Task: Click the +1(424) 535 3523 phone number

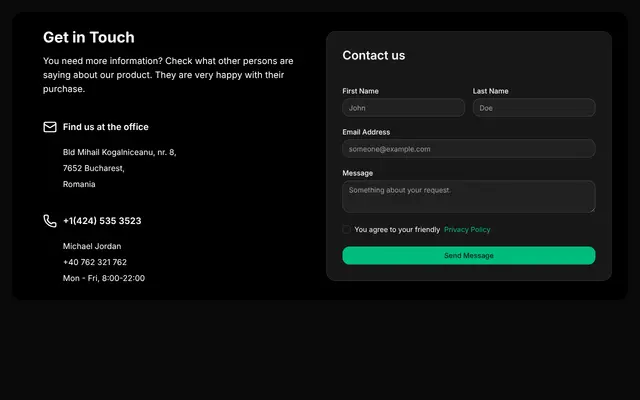Action: click(x=102, y=221)
